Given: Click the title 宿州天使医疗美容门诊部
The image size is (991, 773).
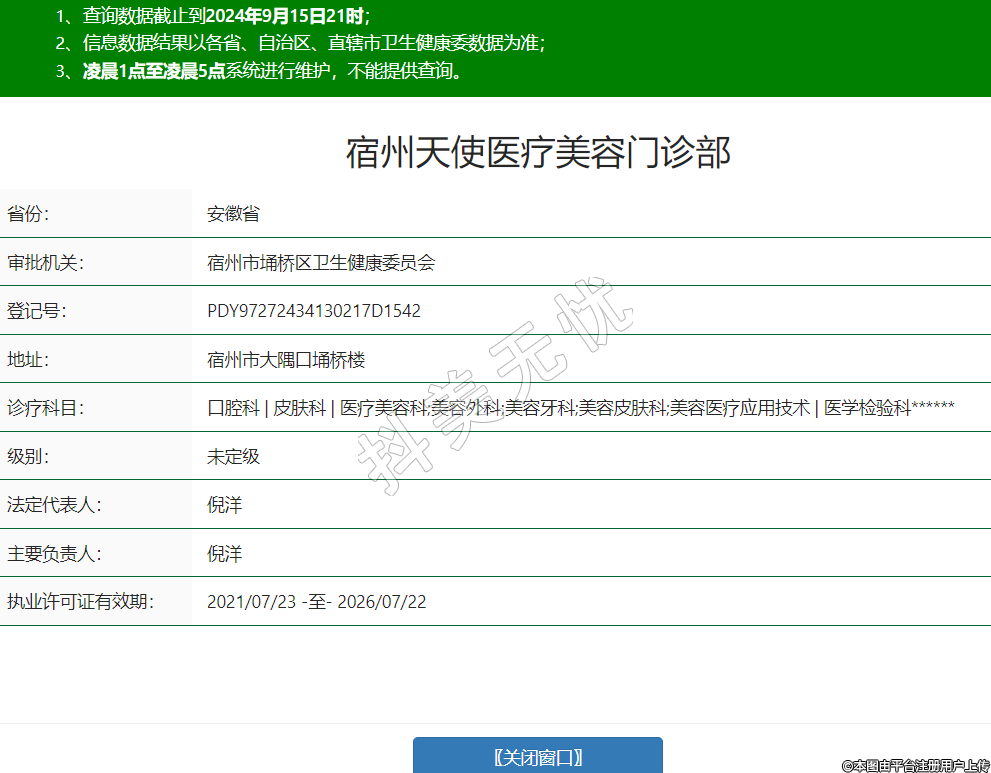Looking at the screenshot, I should coord(538,153).
